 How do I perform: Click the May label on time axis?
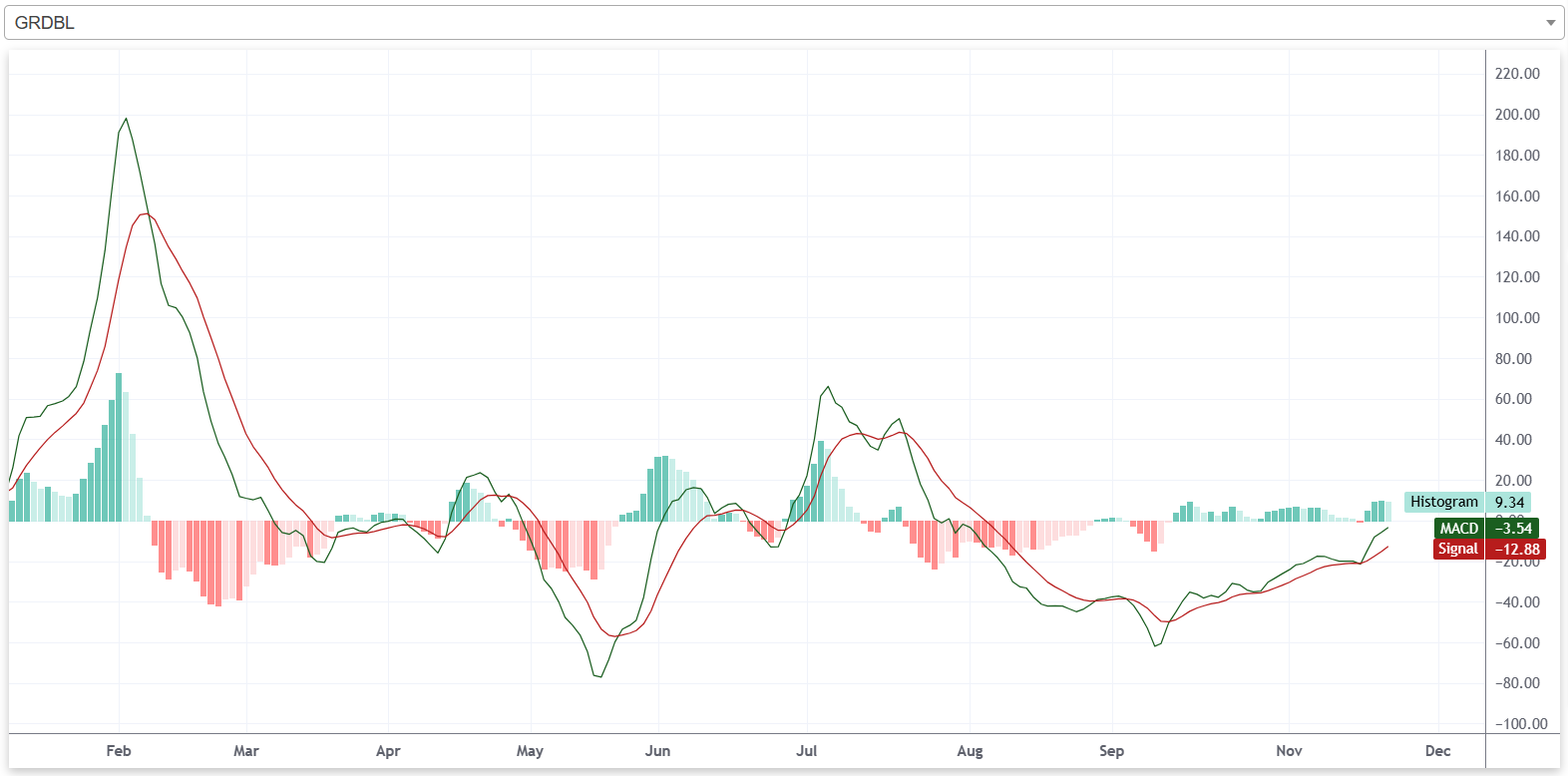[530, 751]
